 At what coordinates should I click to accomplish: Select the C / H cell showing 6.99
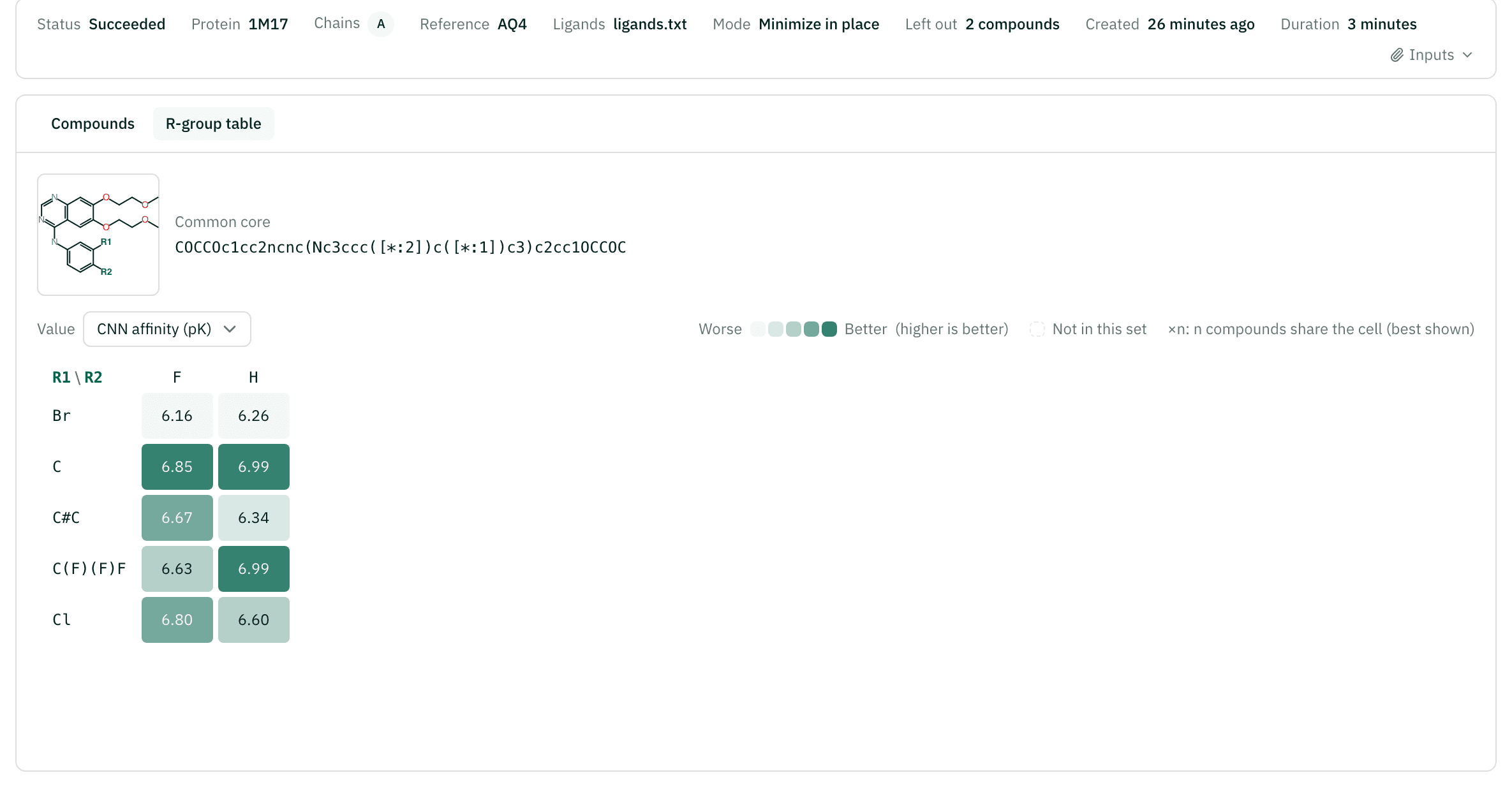[x=254, y=467]
